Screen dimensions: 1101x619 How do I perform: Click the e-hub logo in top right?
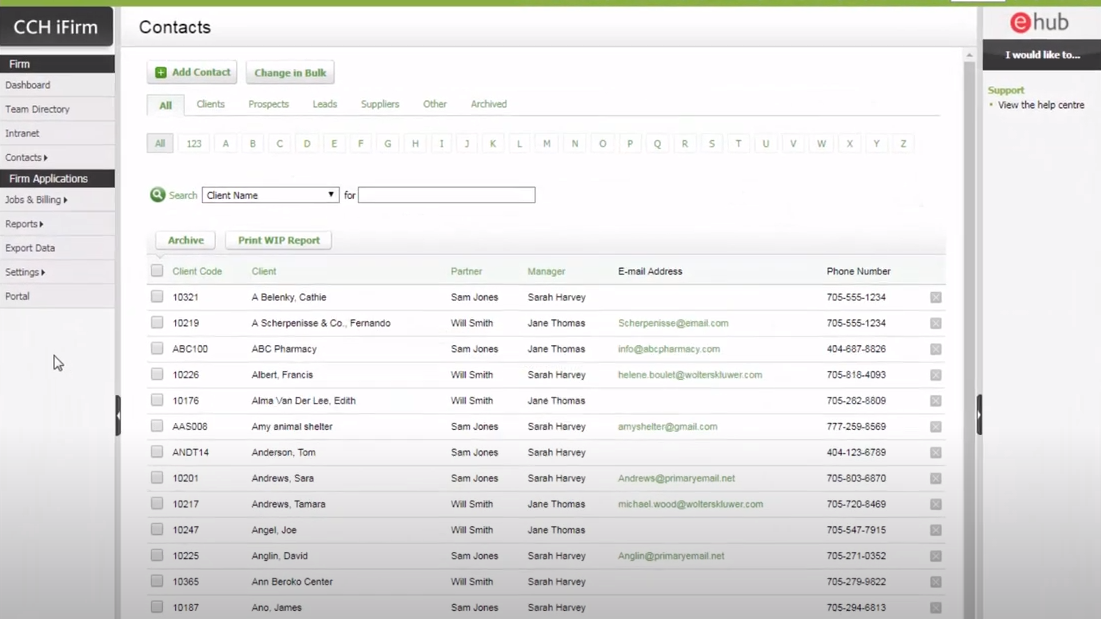coord(1038,22)
